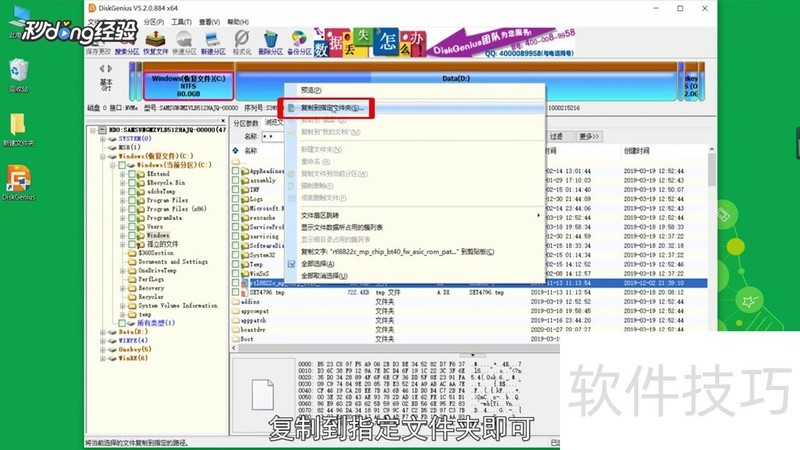Close the left tree panel with X
Image resolution: width=800 pixels, height=450 pixels.
223,121
